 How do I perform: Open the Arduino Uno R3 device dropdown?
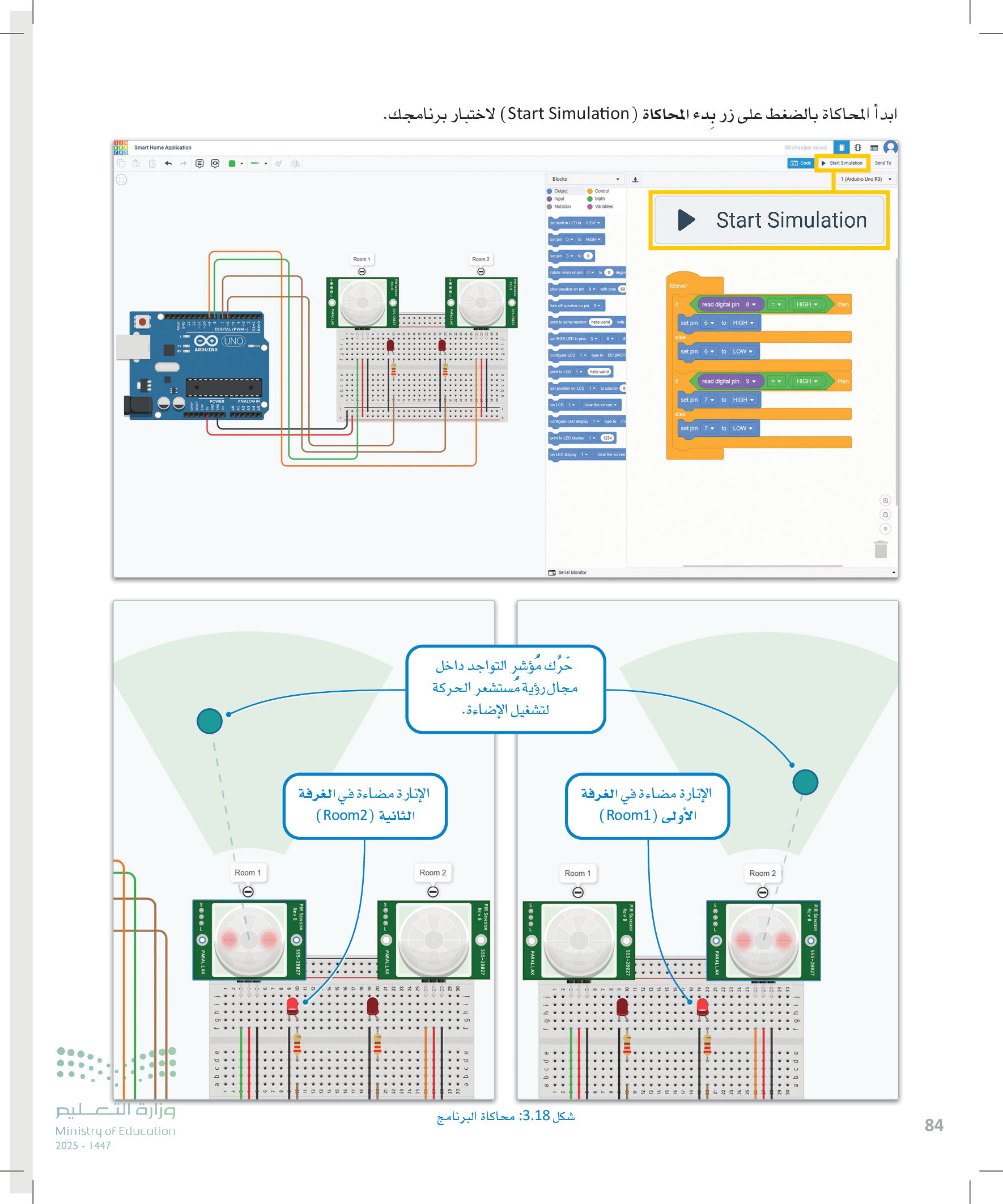tap(865, 180)
